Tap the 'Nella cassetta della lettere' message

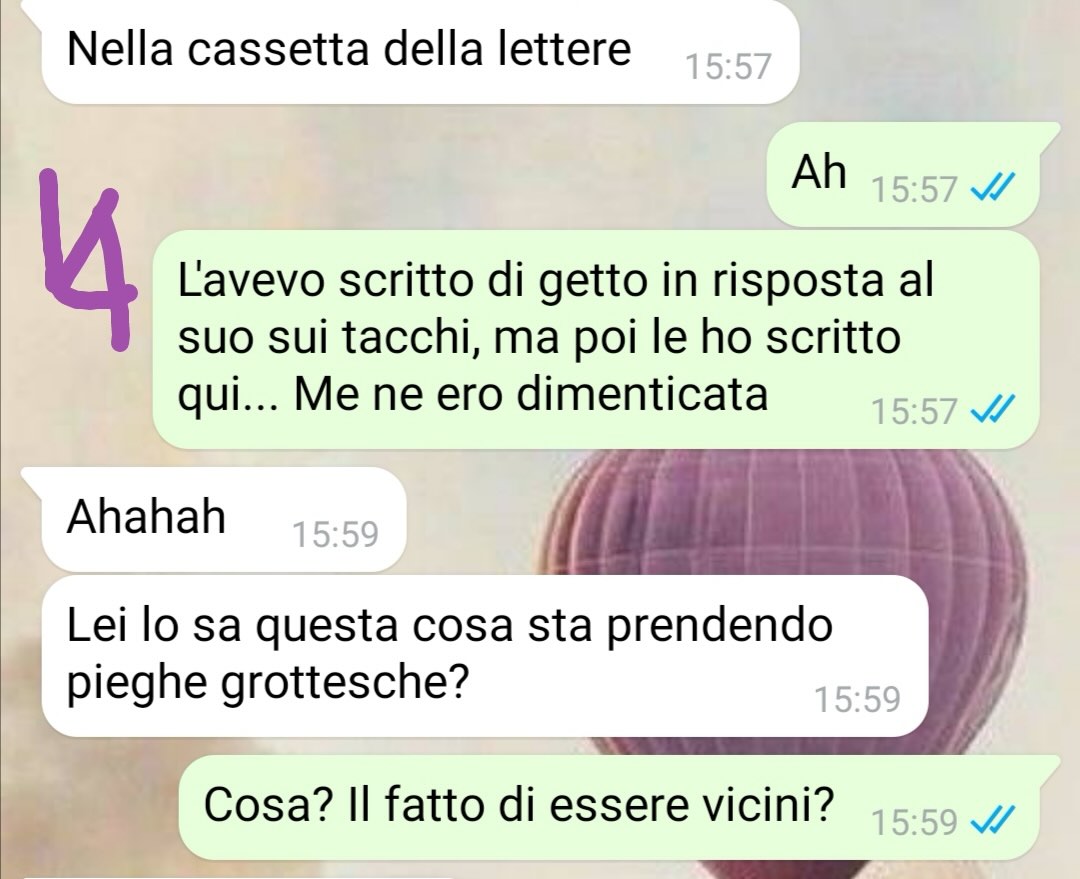pos(420,52)
